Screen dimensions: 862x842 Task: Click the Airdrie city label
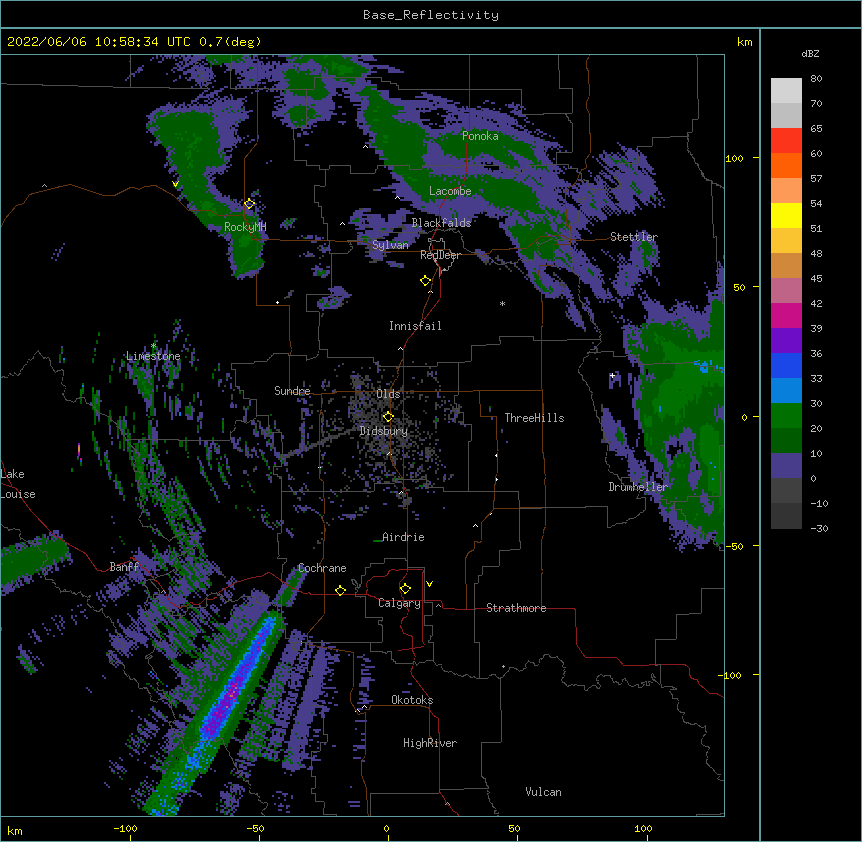pos(403,537)
